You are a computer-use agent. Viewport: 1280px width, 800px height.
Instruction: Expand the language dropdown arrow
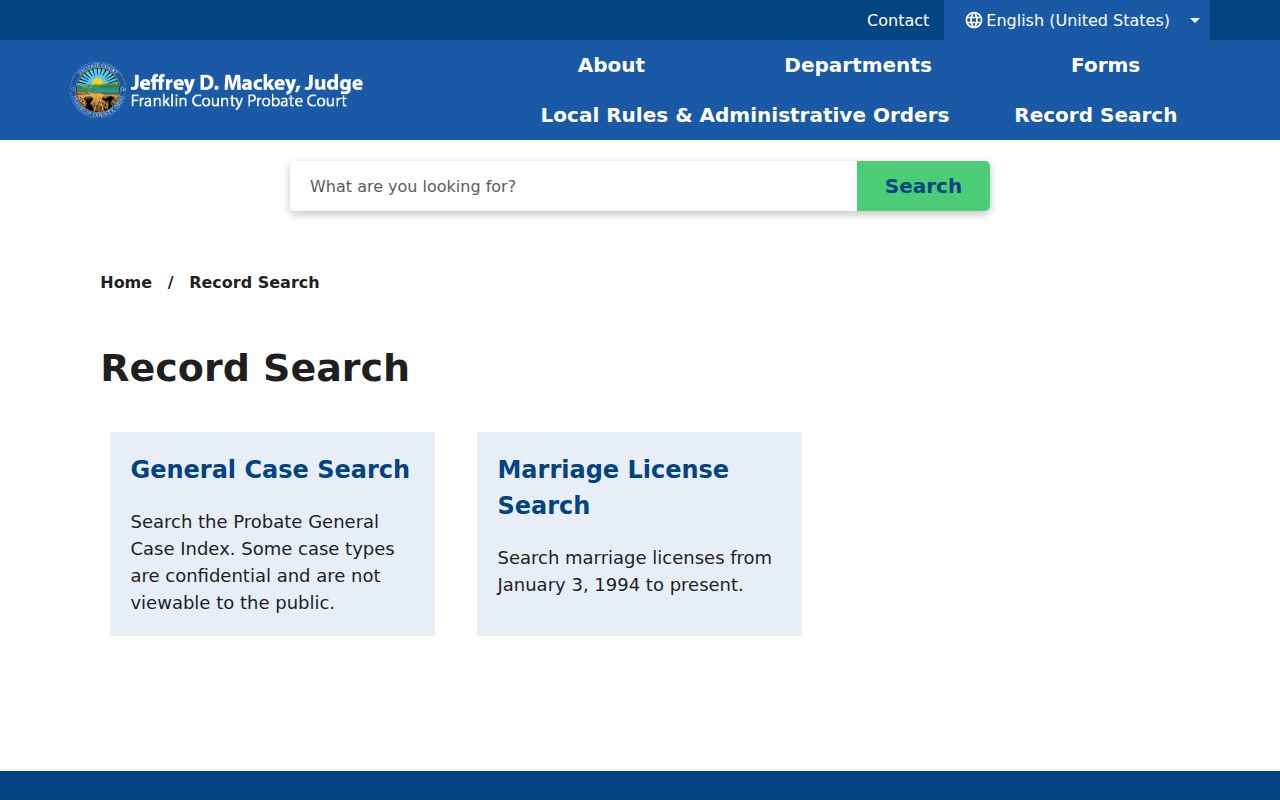[1194, 20]
